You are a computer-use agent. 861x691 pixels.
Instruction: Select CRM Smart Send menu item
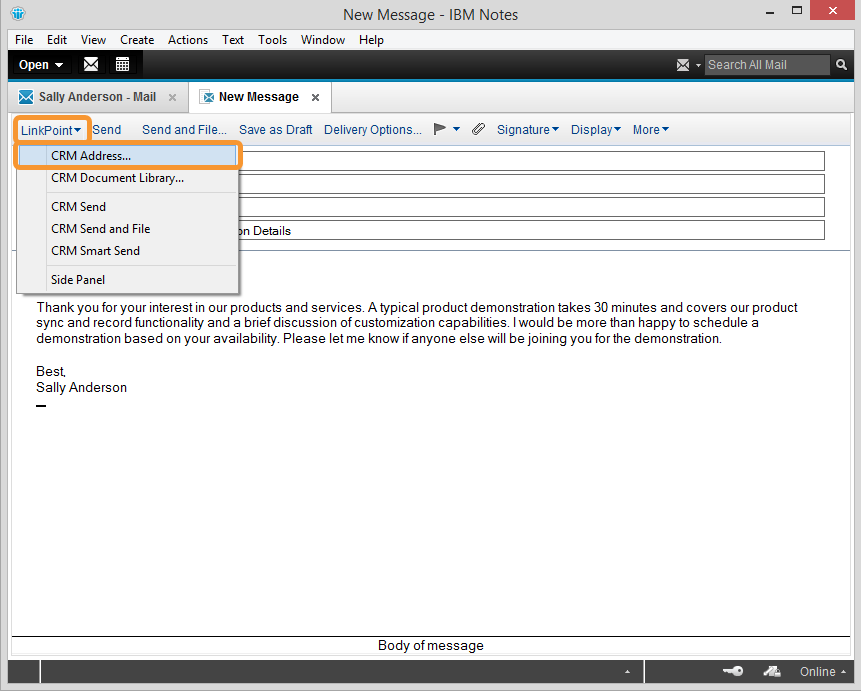(x=127, y=250)
